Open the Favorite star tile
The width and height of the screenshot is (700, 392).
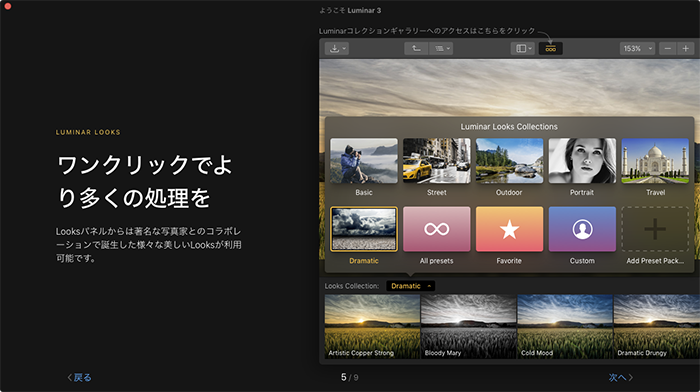point(509,229)
